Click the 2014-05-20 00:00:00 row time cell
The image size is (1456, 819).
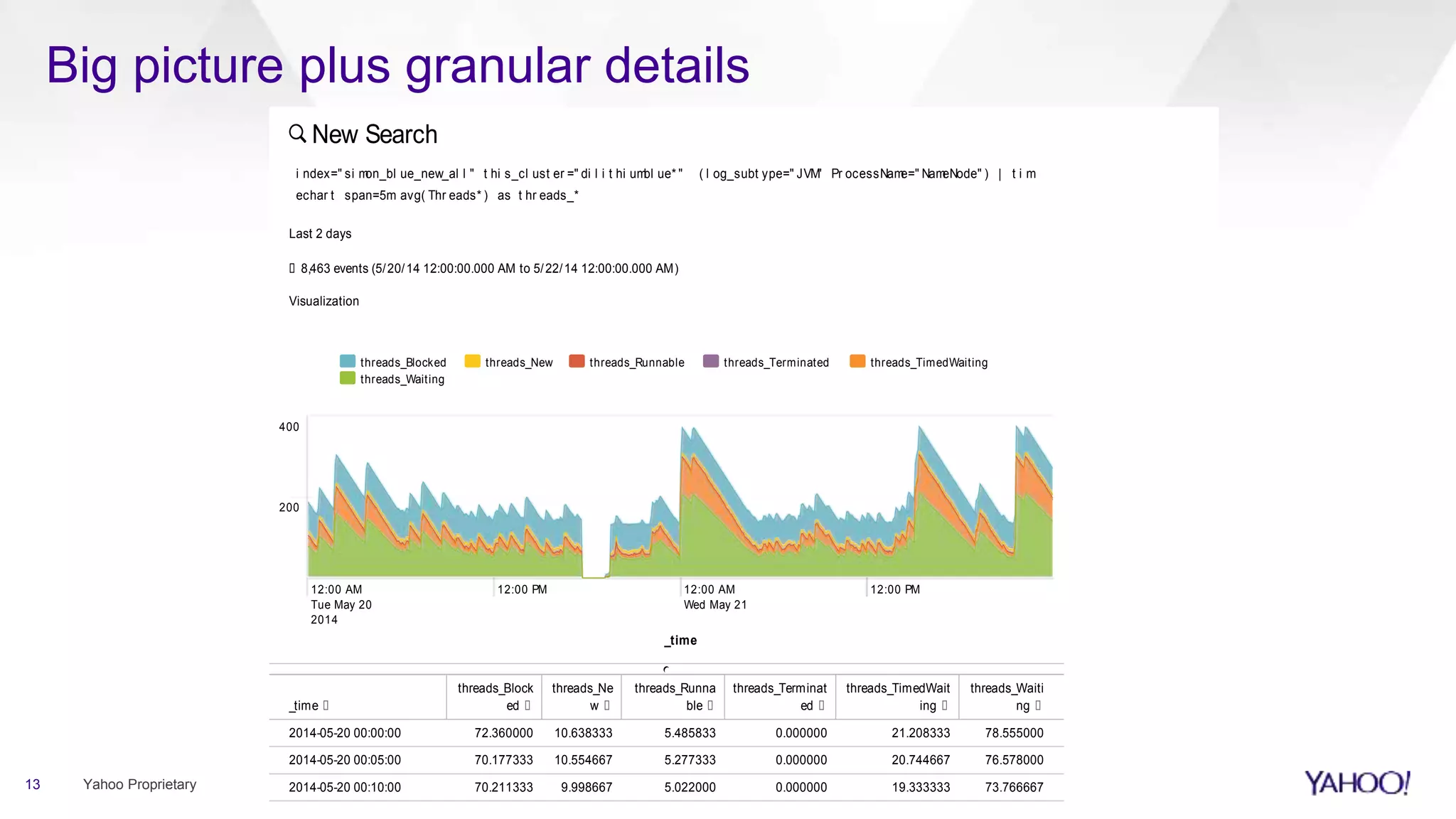pos(345,733)
